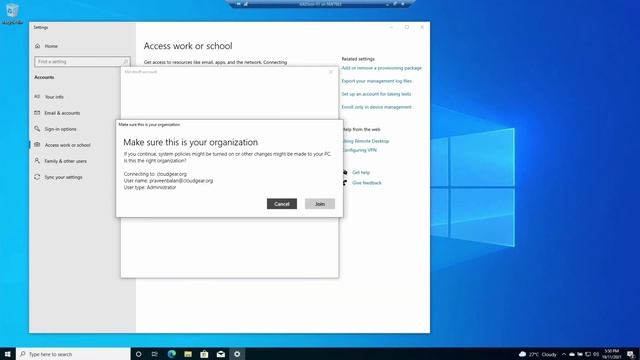Open Cortana from the taskbar
The image size is (640, 360).
(x=138, y=354)
